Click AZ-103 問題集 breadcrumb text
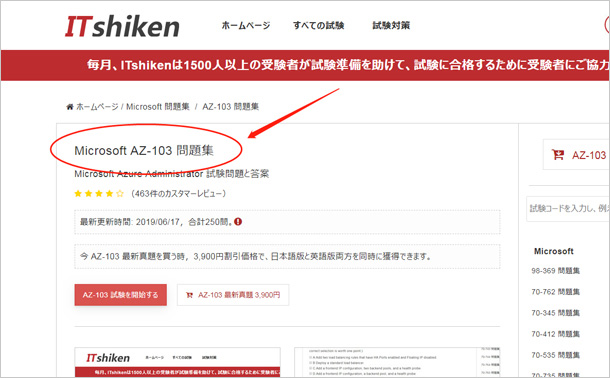The image size is (610, 378). (230, 107)
